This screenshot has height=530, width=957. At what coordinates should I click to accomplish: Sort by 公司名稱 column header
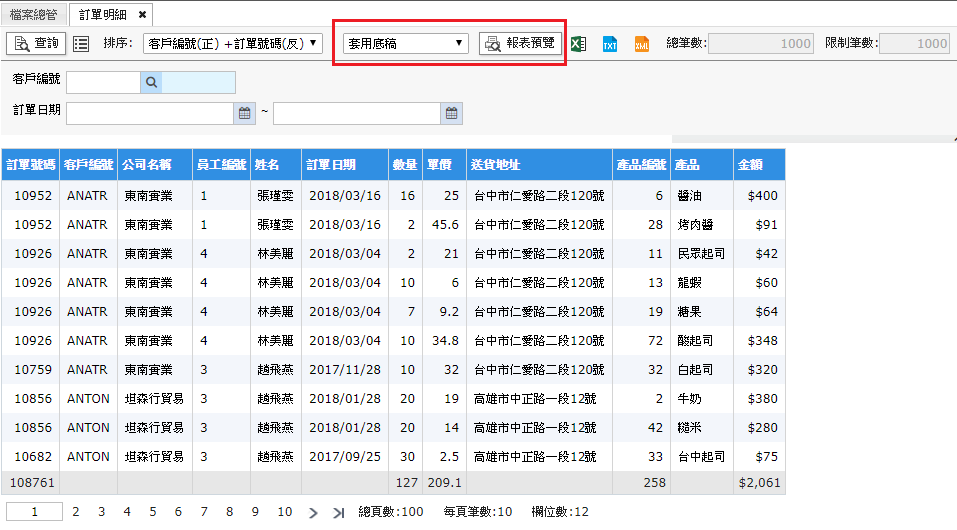(x=155, y=165)
